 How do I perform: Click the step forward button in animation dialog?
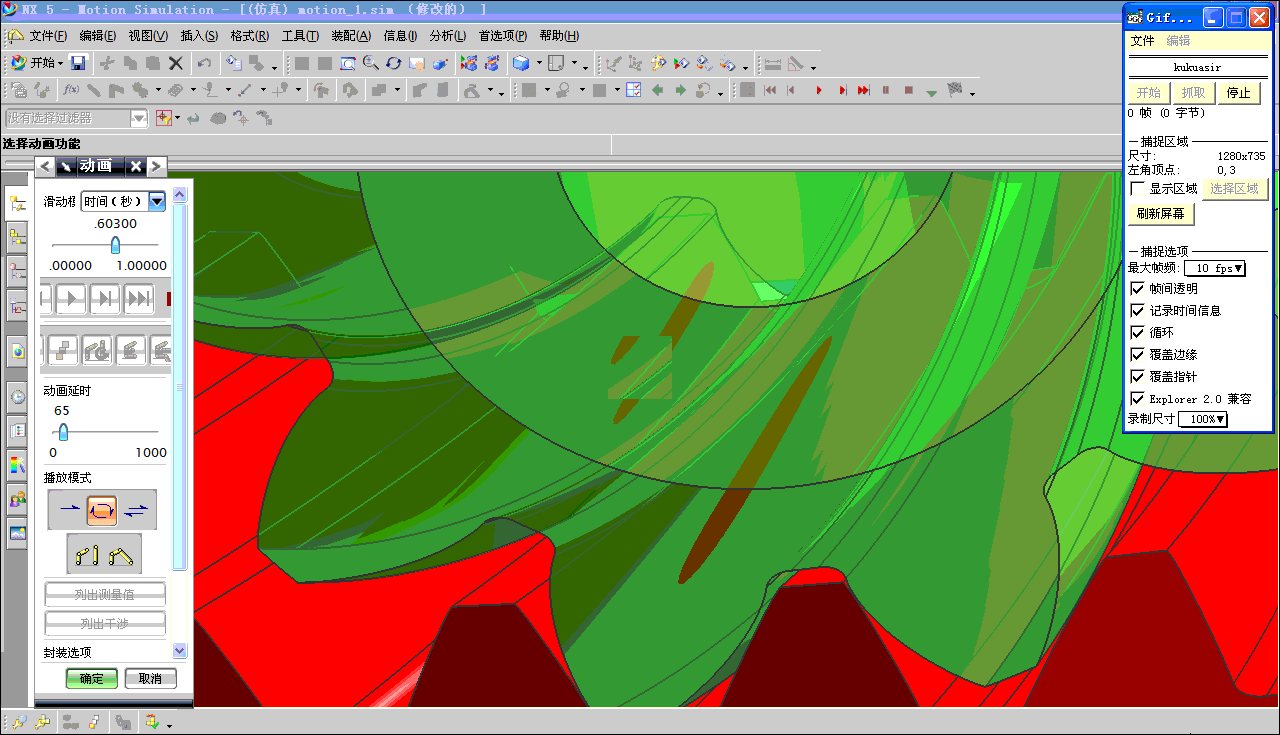(x=104, y=297)
